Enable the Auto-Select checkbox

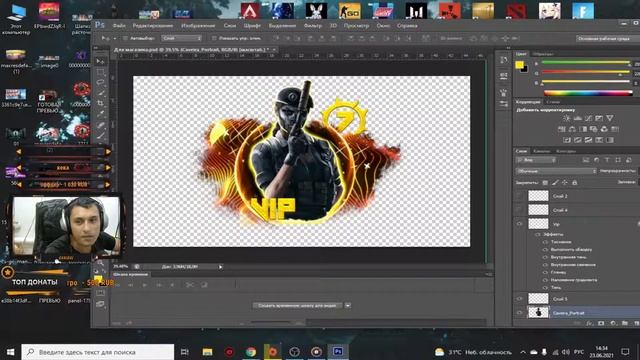point(126,38)
